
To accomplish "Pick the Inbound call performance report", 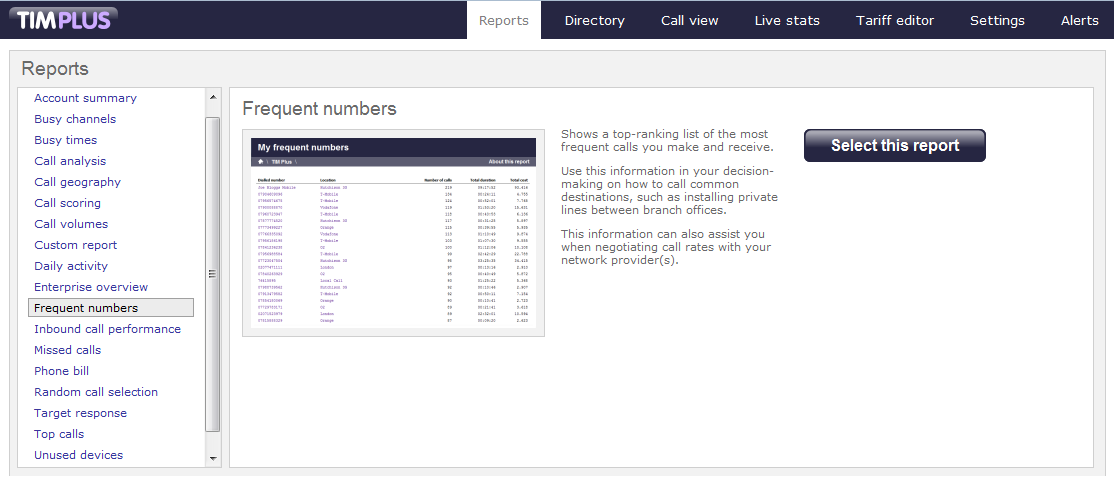I will [107, 329].
